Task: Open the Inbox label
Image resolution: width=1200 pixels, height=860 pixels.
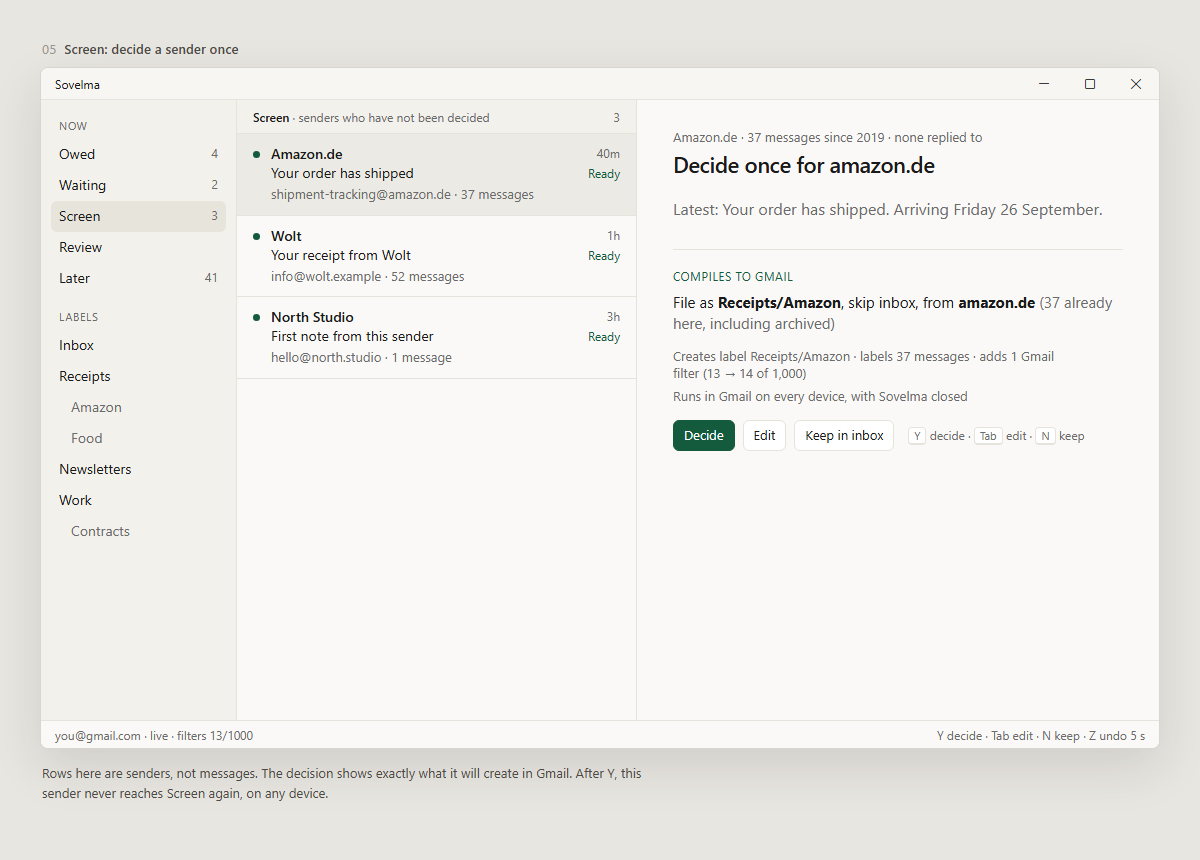Action: pos(138,345)
